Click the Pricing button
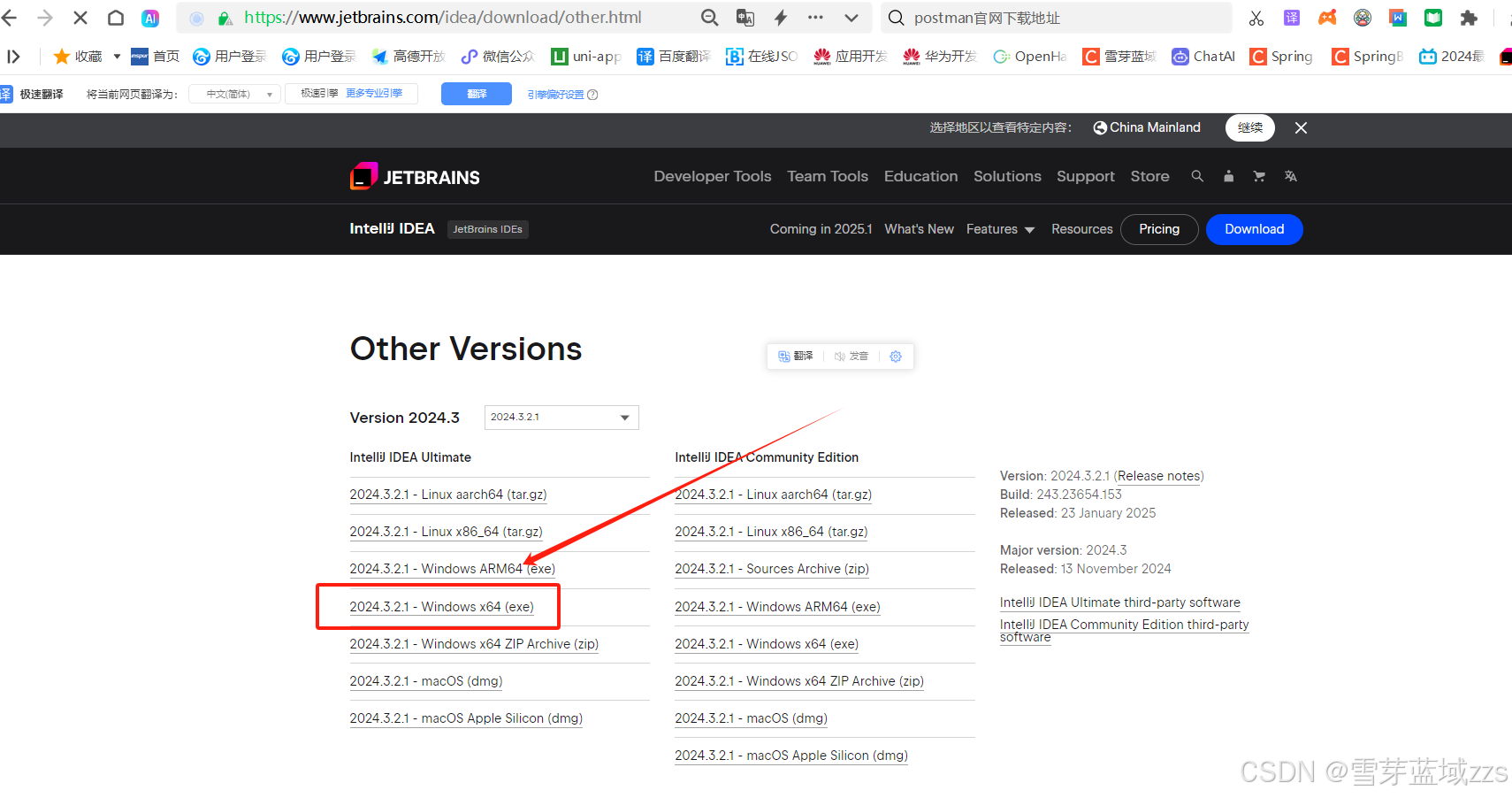The width and height of the screenshot is (1512, 798). (1159, 229)
